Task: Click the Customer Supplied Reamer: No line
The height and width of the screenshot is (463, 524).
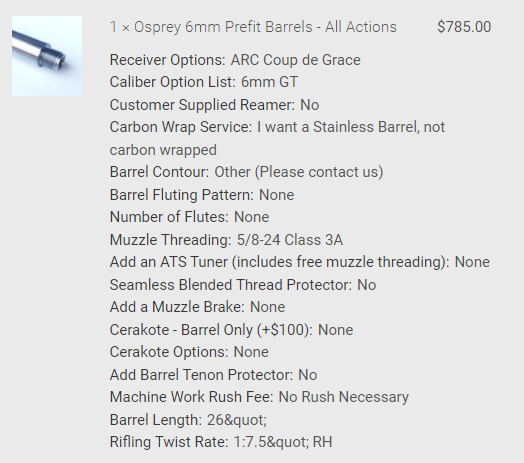Action: coord(214,105)
